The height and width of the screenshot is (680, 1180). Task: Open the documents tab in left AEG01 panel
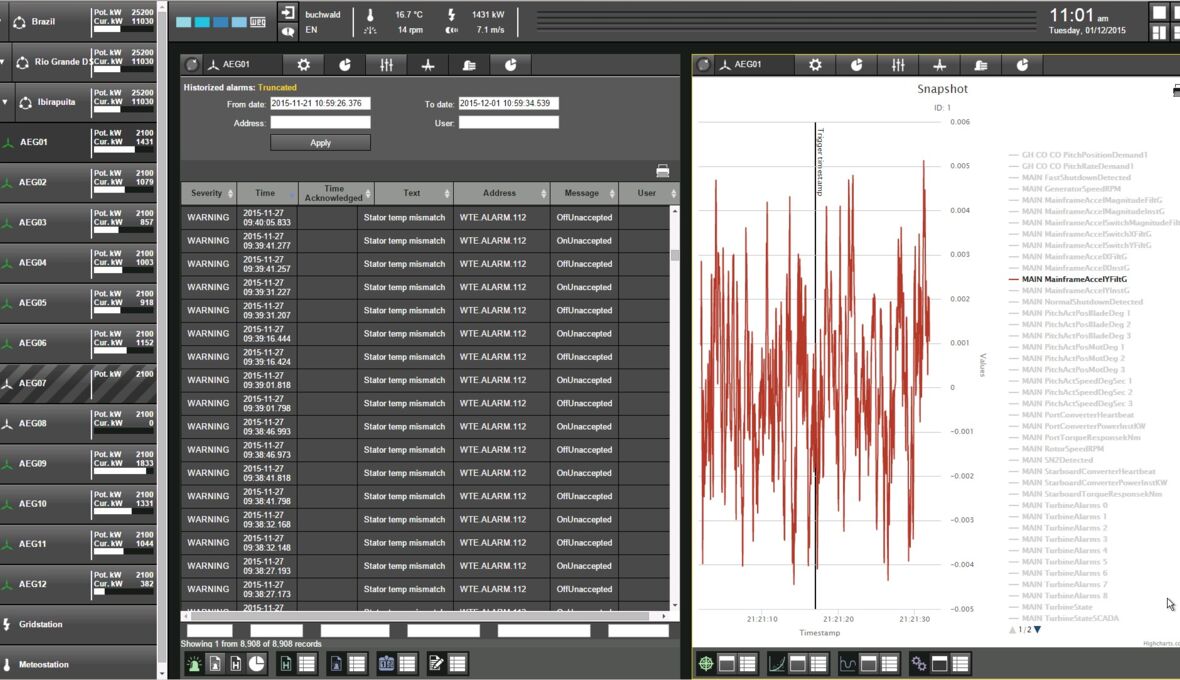[x=469, y=65]
